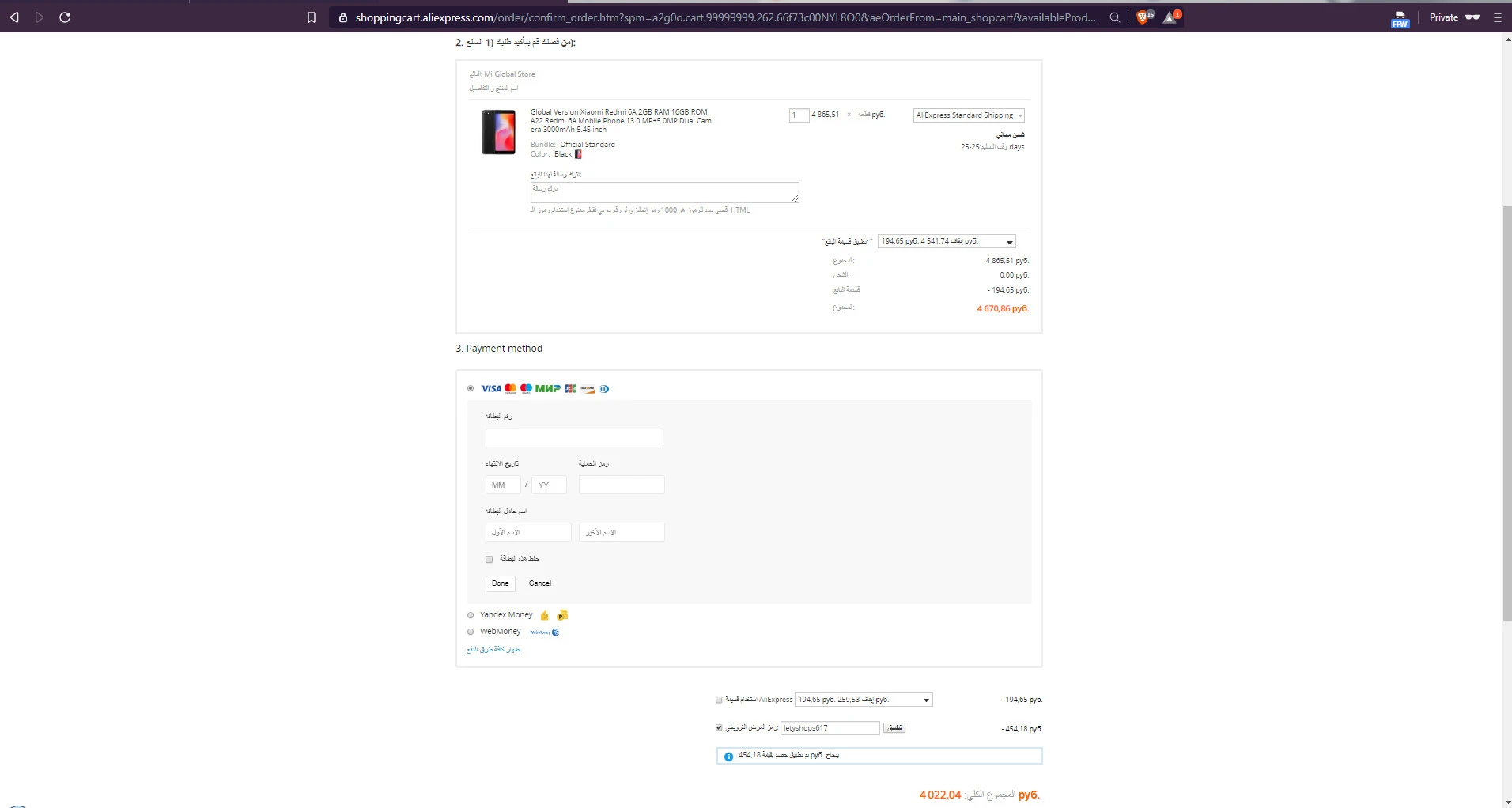The image size is (1512, 808).
Task: Tick the save this card checkbox
Action: tap(489, 559)
